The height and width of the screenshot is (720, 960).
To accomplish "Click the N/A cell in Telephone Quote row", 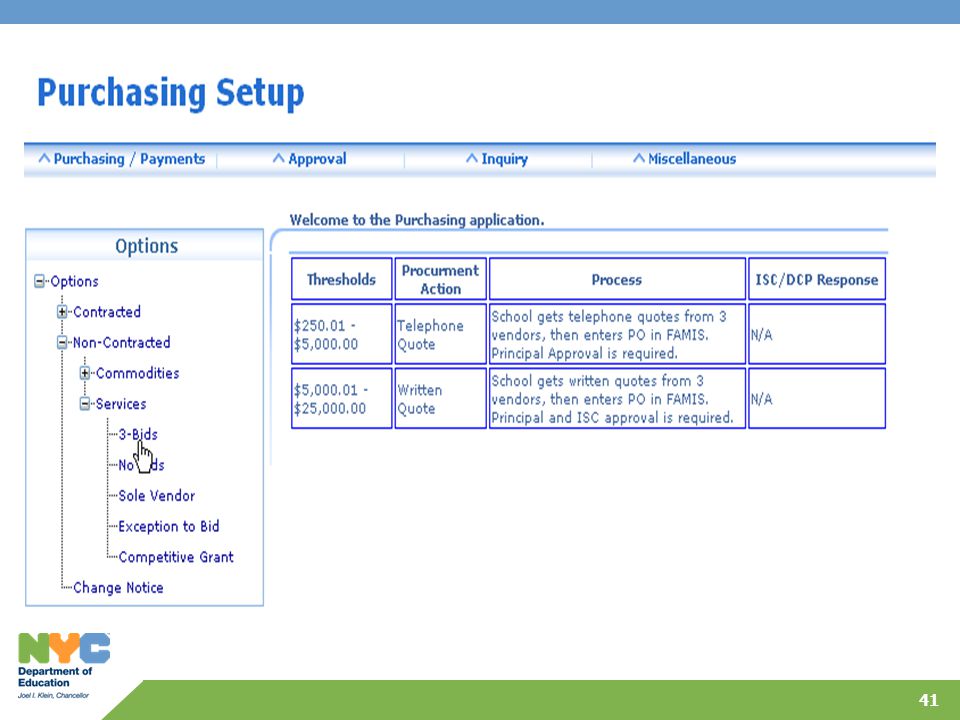I will pos(817,334).
